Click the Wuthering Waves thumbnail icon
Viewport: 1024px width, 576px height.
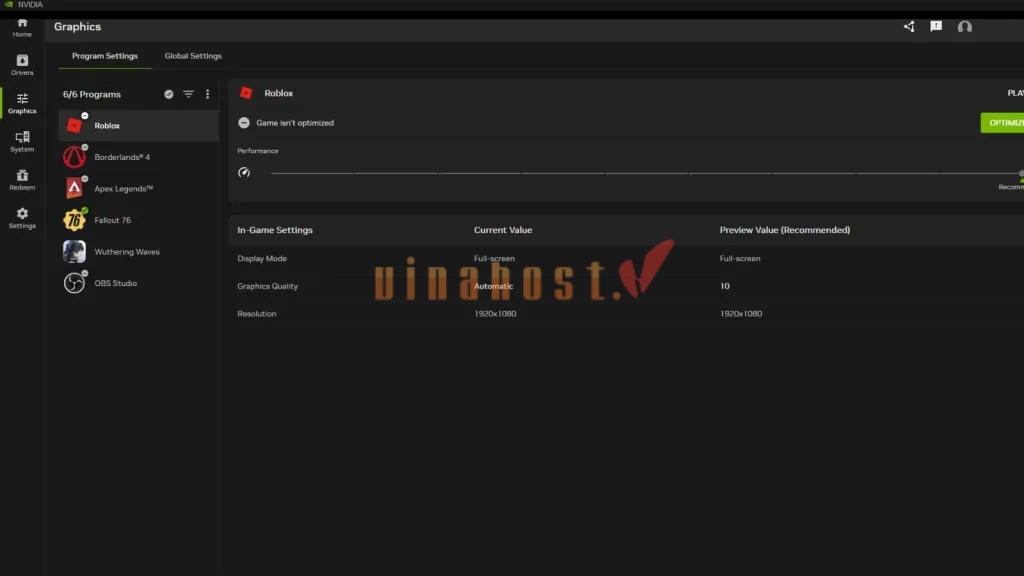point(74,251)
